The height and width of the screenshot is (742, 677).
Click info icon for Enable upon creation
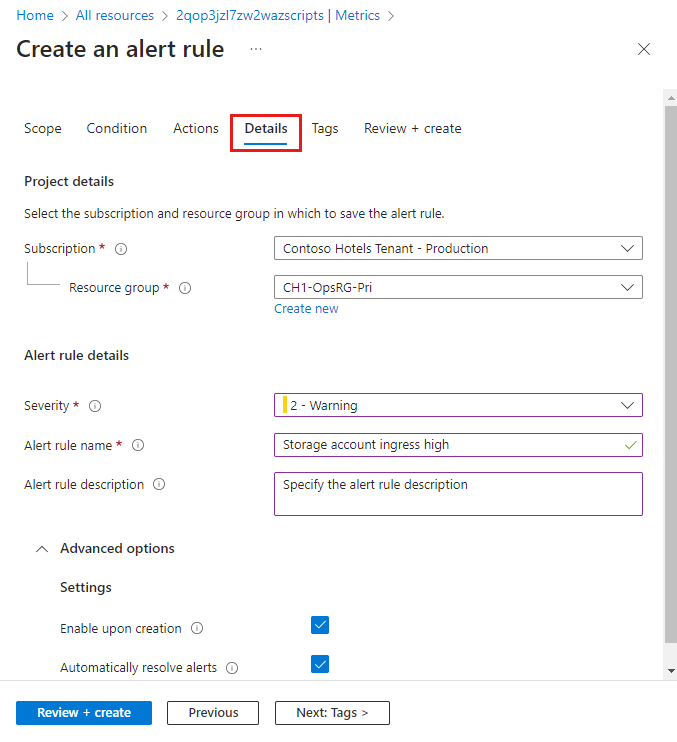[197, 629]
